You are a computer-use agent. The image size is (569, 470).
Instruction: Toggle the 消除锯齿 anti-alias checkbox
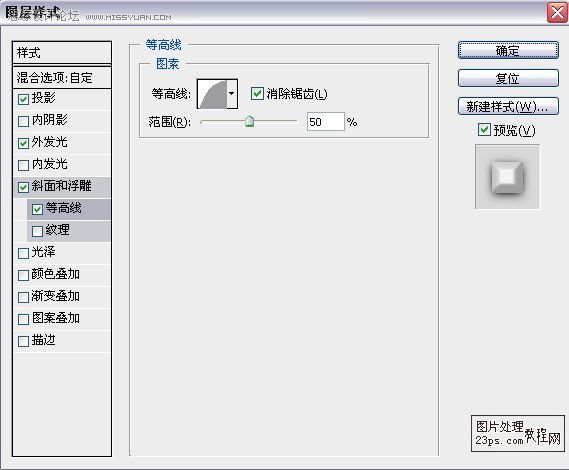[x=257, y=94]
